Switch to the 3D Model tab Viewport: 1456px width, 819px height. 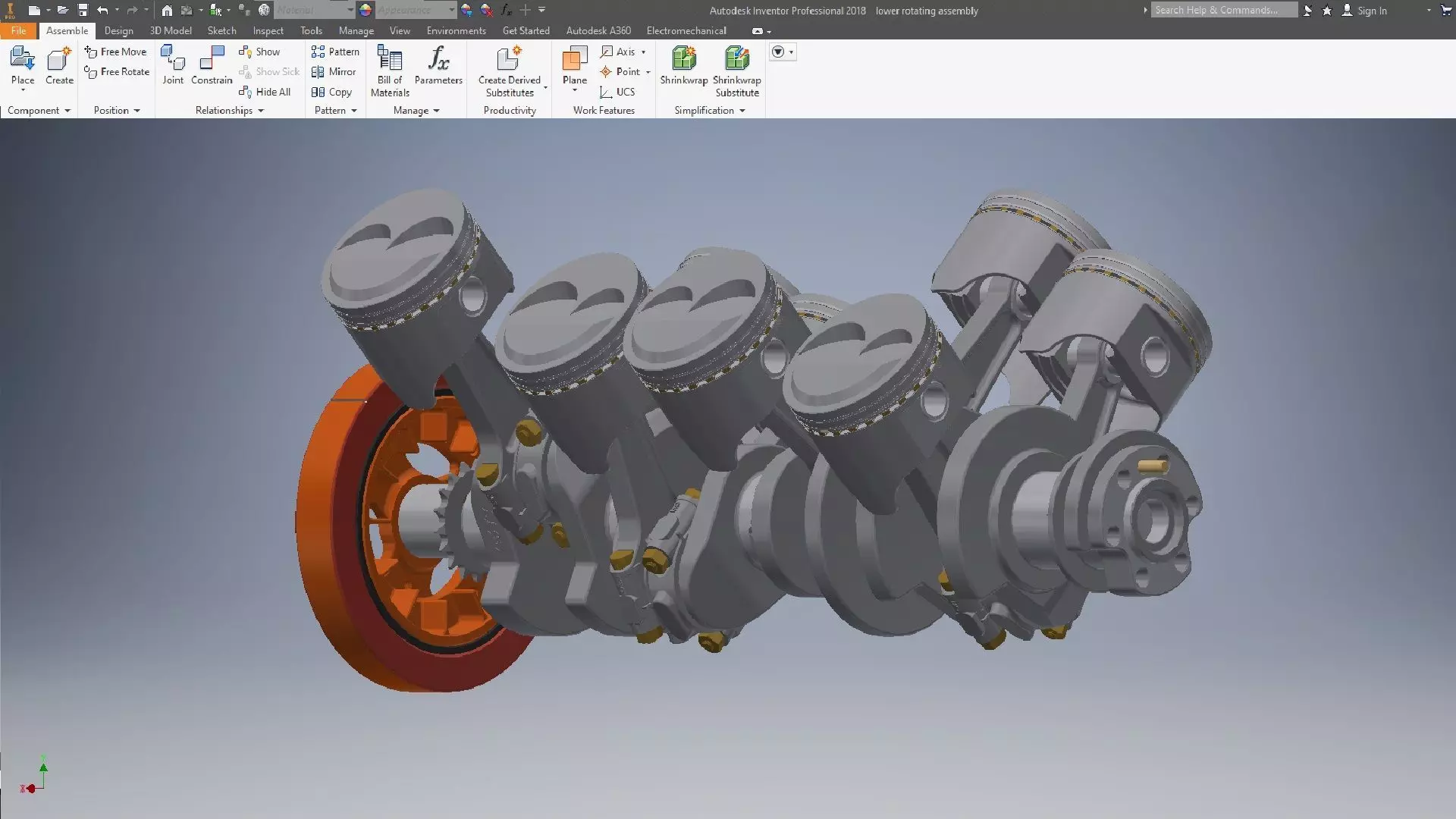[x=171, y=30]
